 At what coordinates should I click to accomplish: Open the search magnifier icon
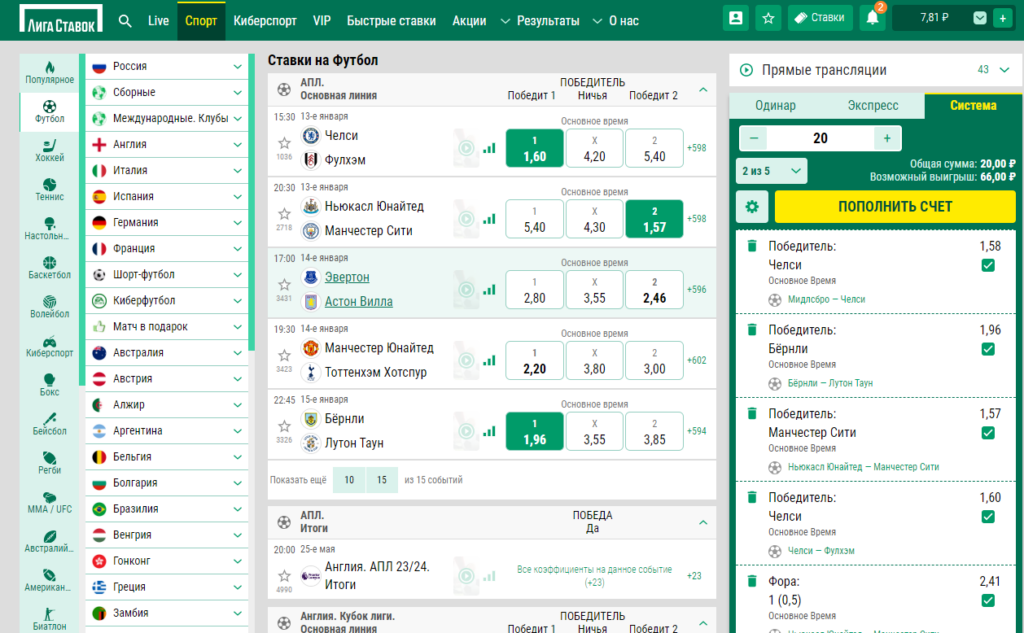click(125, 21)
